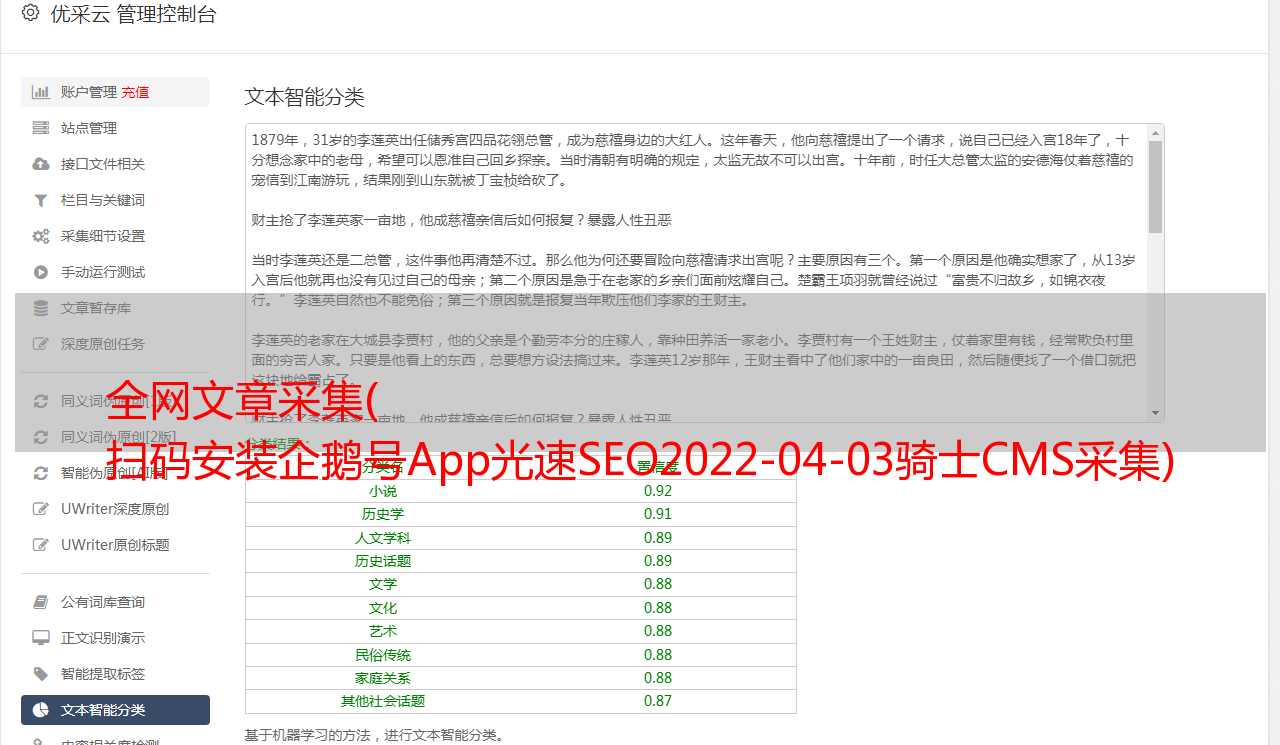This screenshot has height=745, width=1280.
Task: Click the 0.88 value in 文化 row
Action: pos(658,608)
